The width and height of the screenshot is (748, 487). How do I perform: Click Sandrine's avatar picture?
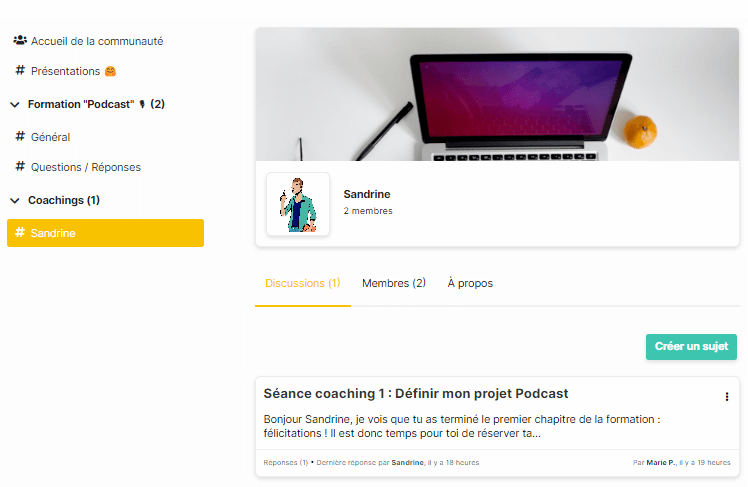298,205
